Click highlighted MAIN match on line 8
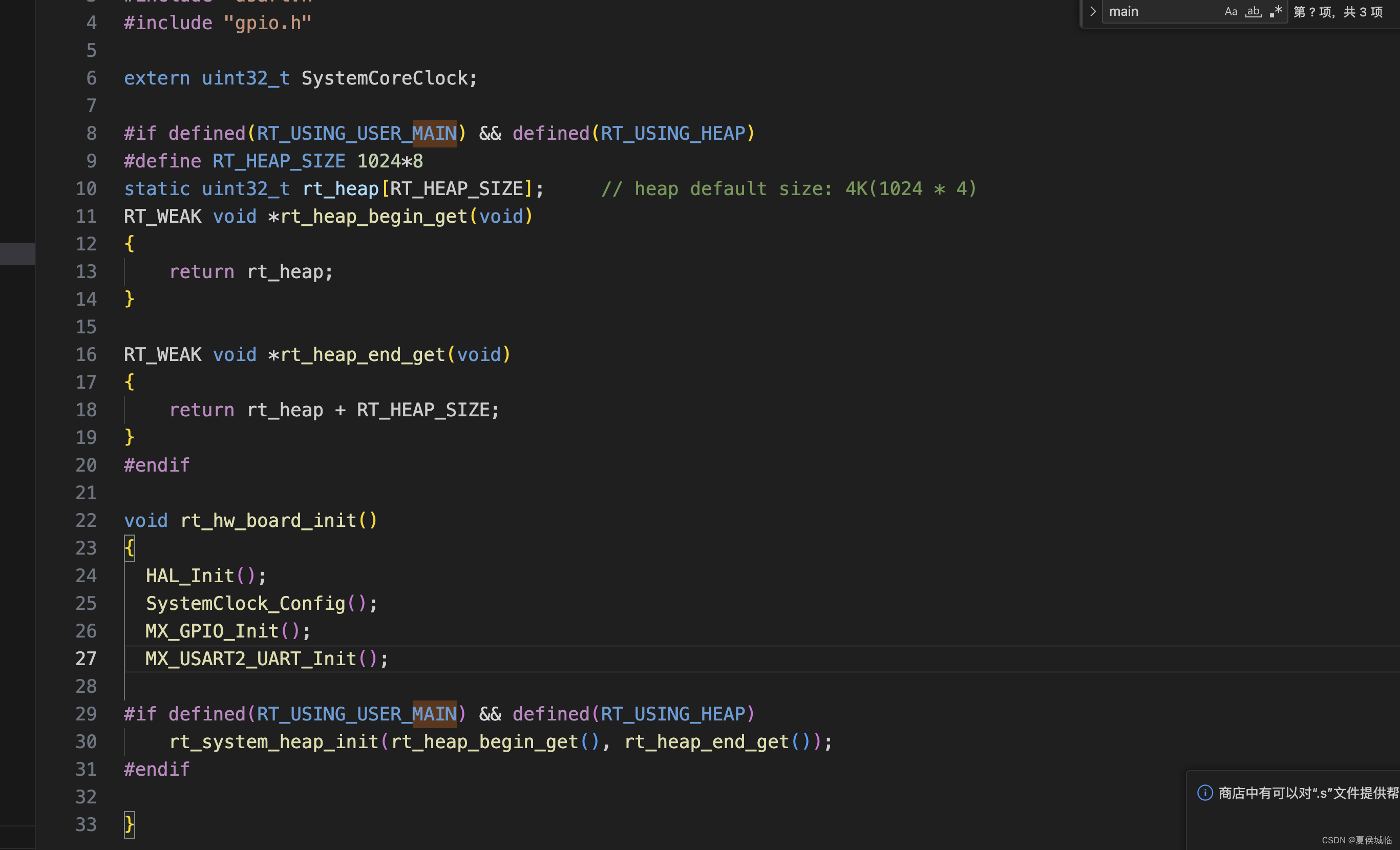1400x850 pixels. pos(434,134)
